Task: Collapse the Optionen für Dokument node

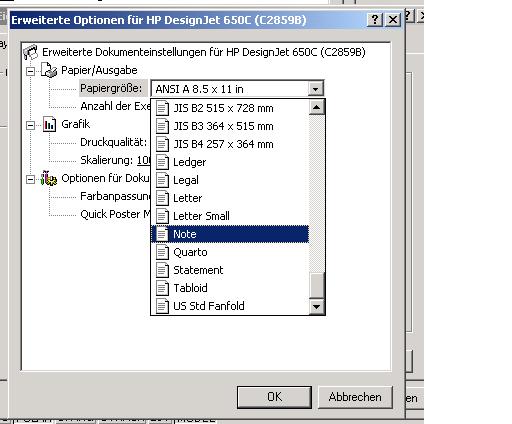Action: 30,179
